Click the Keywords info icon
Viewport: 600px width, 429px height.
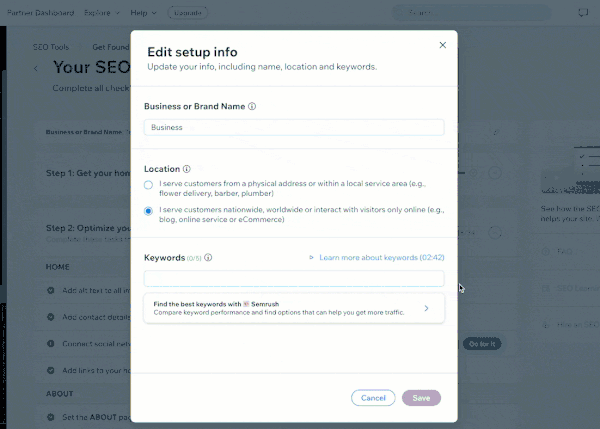(x=208, y=258)
